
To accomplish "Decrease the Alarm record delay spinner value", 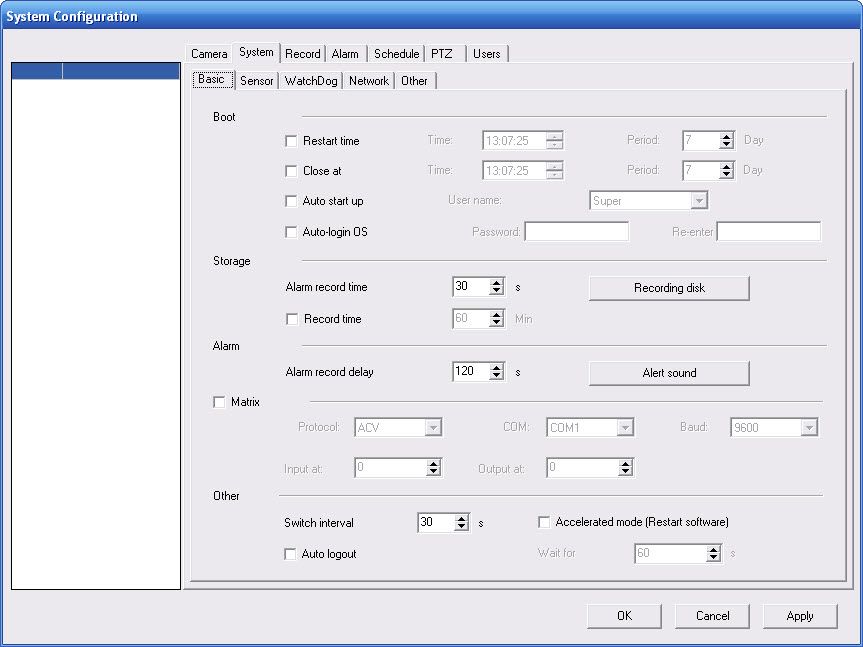I will click(497, 377).
